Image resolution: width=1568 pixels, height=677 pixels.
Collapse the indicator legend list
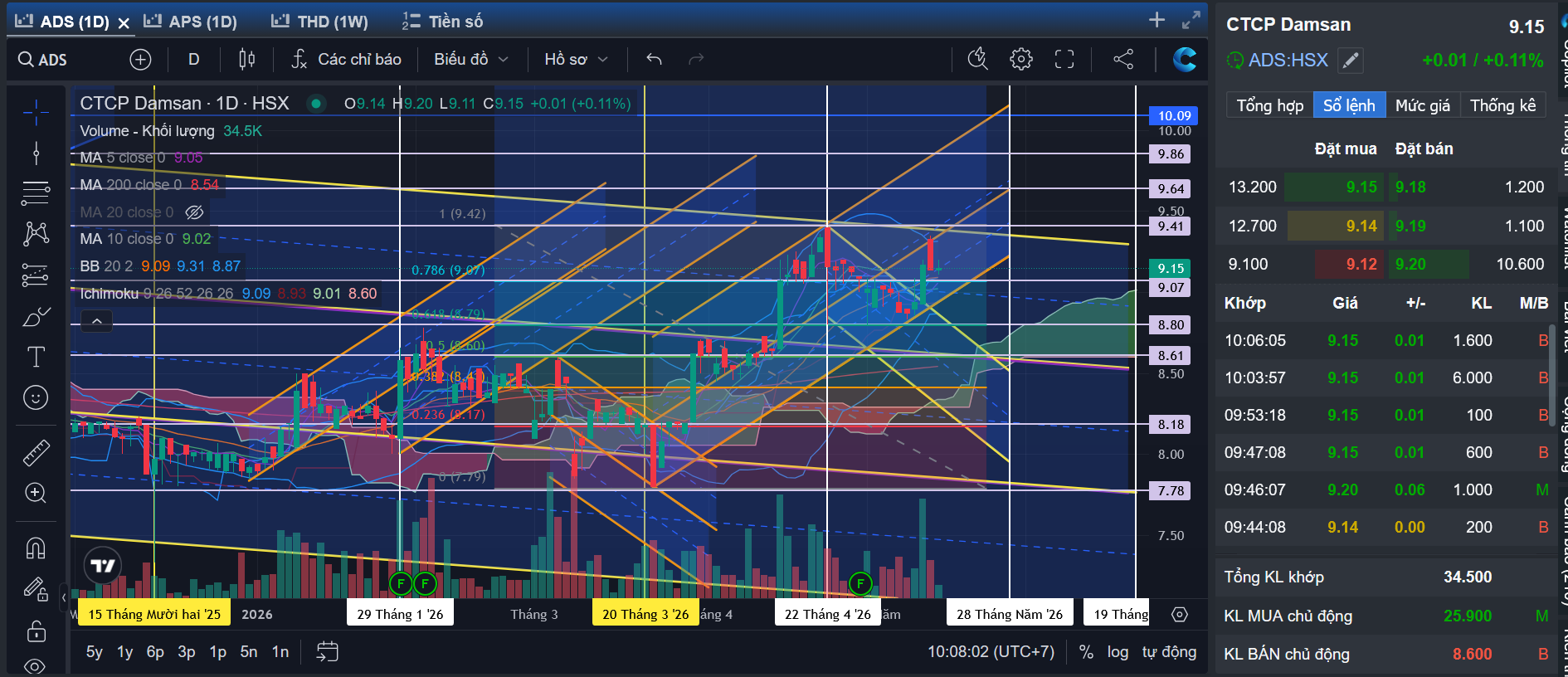[x=97, y=321]
